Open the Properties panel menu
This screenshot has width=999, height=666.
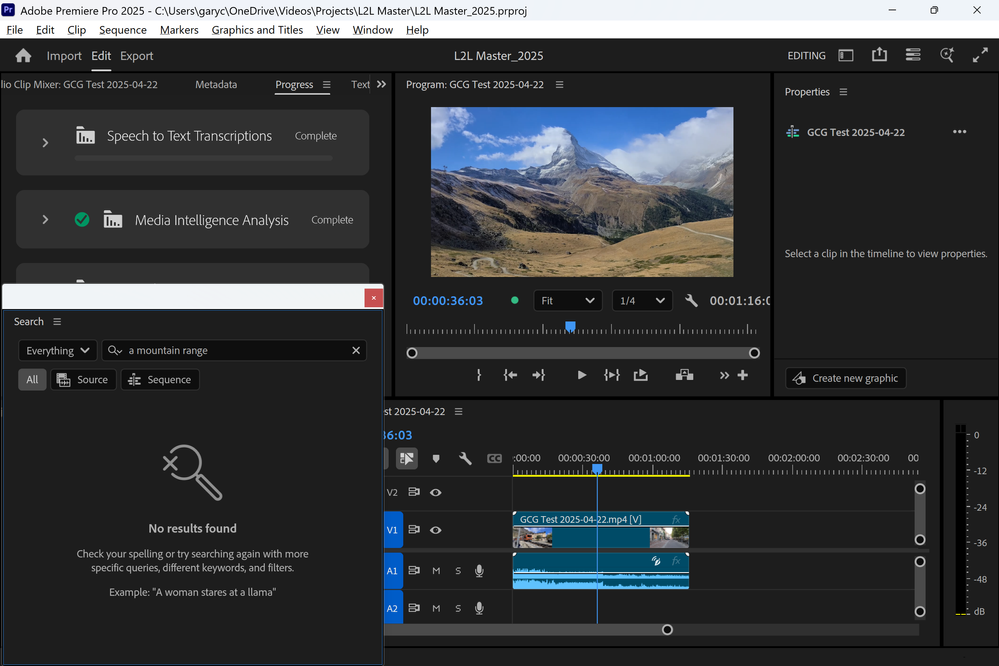tap(844, 92)
